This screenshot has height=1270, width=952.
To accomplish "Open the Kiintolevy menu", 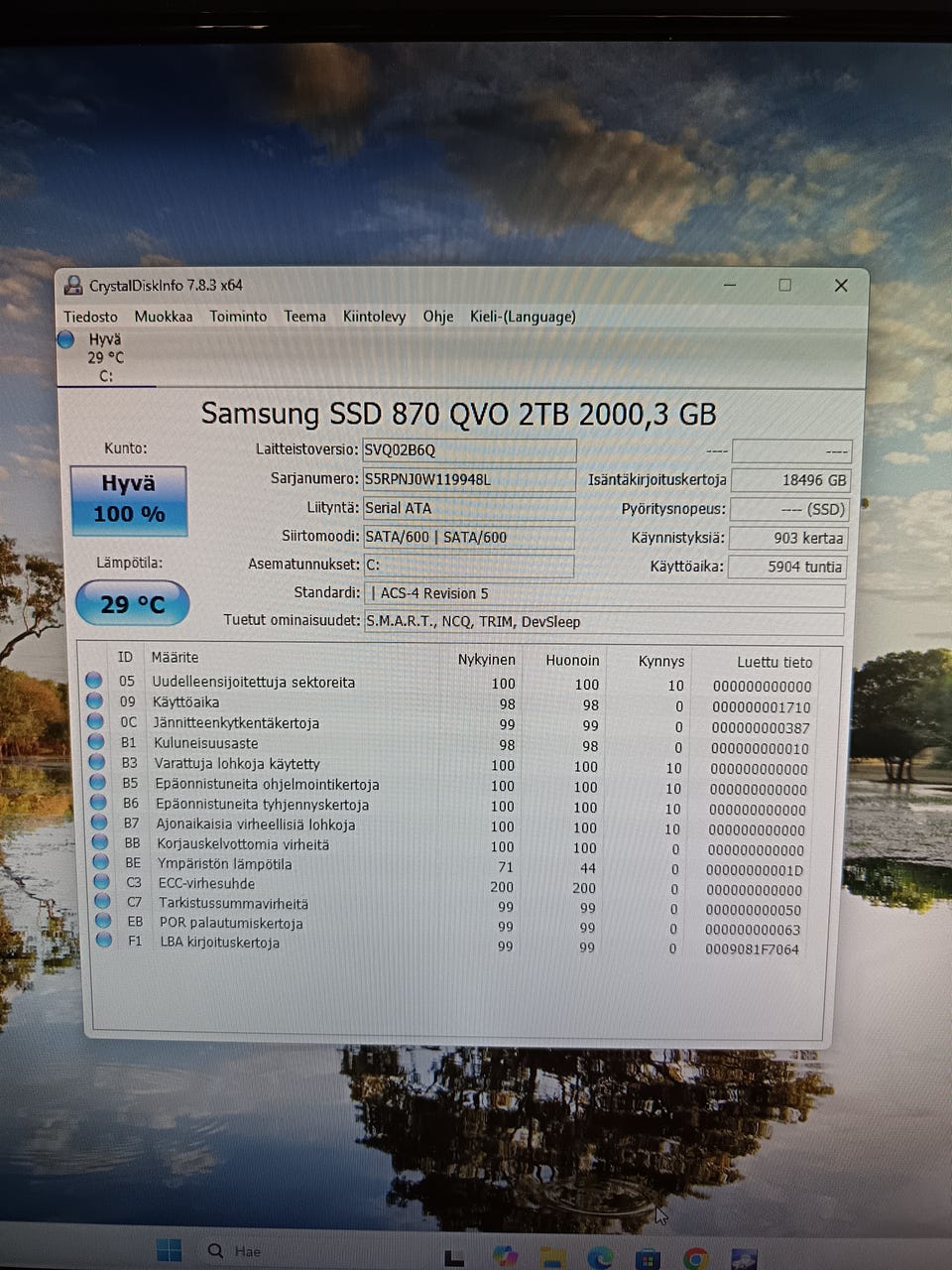I will pyautogui.click(x=374, y=317).
